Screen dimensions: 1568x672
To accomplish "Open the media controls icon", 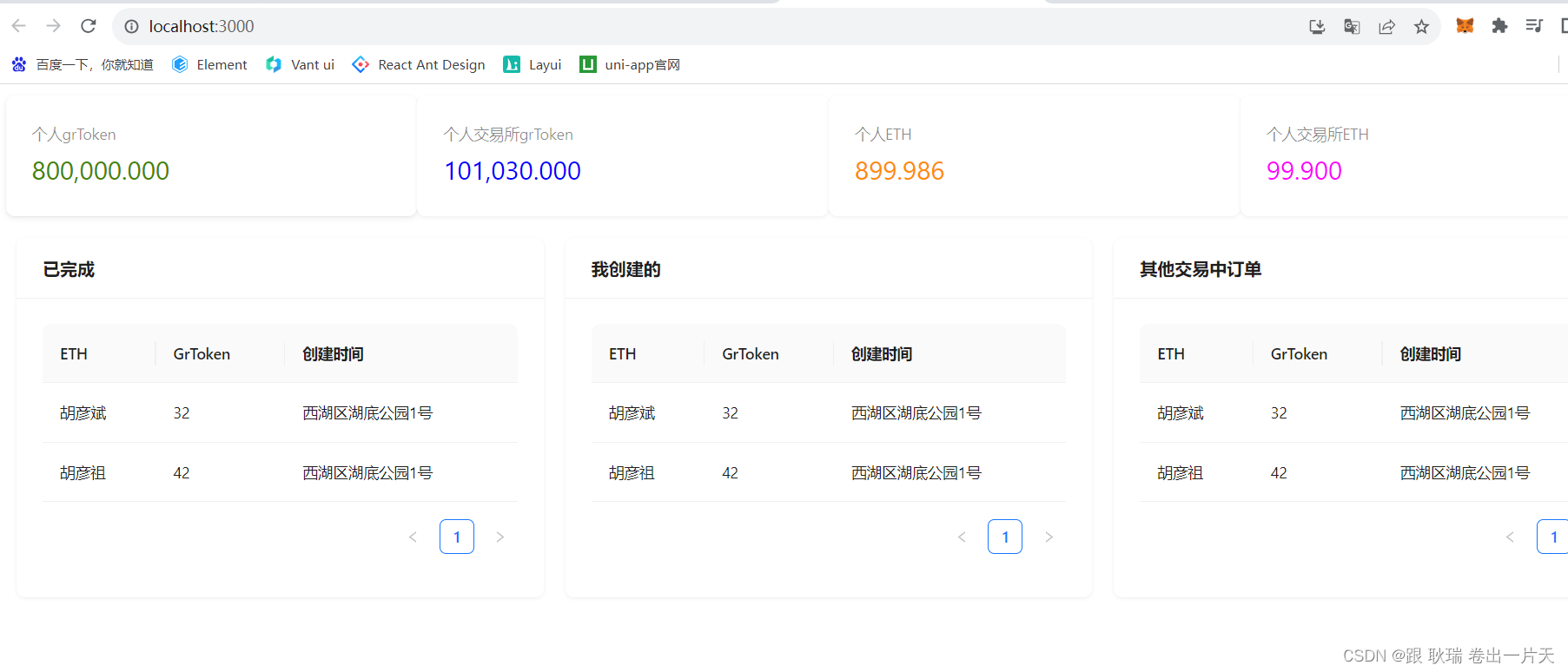I will point(1534,26).
